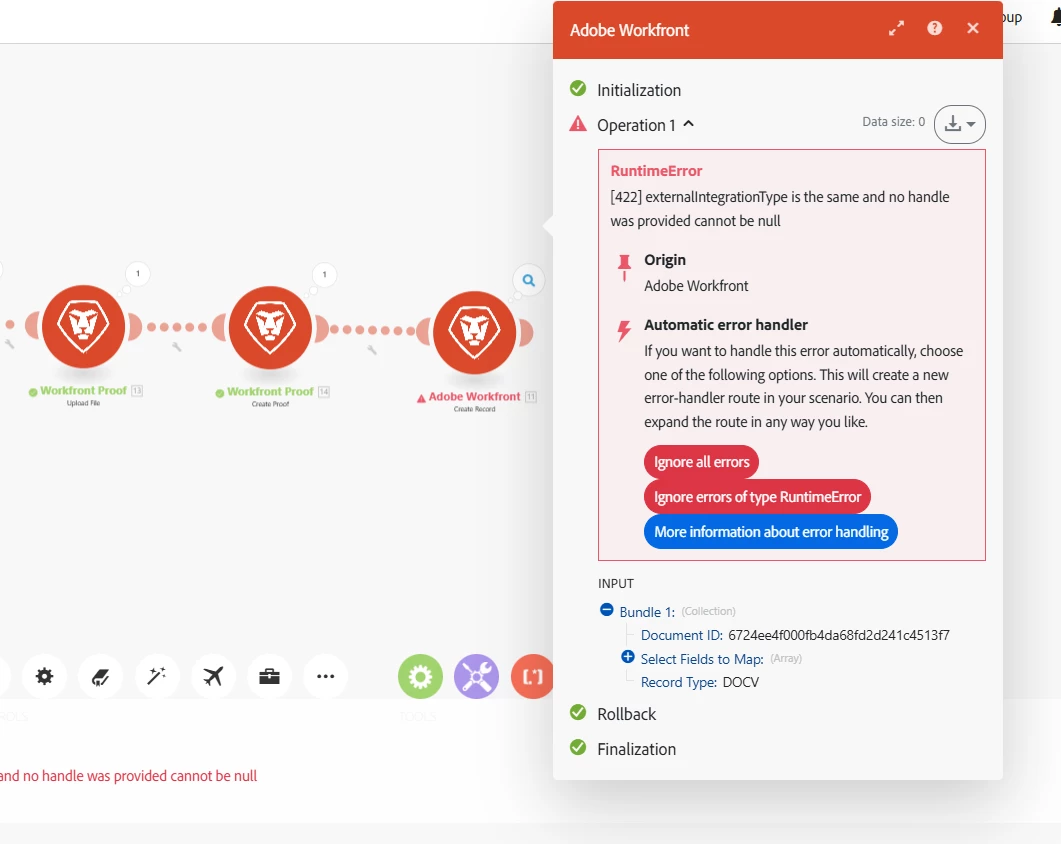Open the briefcase toolbar icon
1061x844 pixels.
pos(269,676)
